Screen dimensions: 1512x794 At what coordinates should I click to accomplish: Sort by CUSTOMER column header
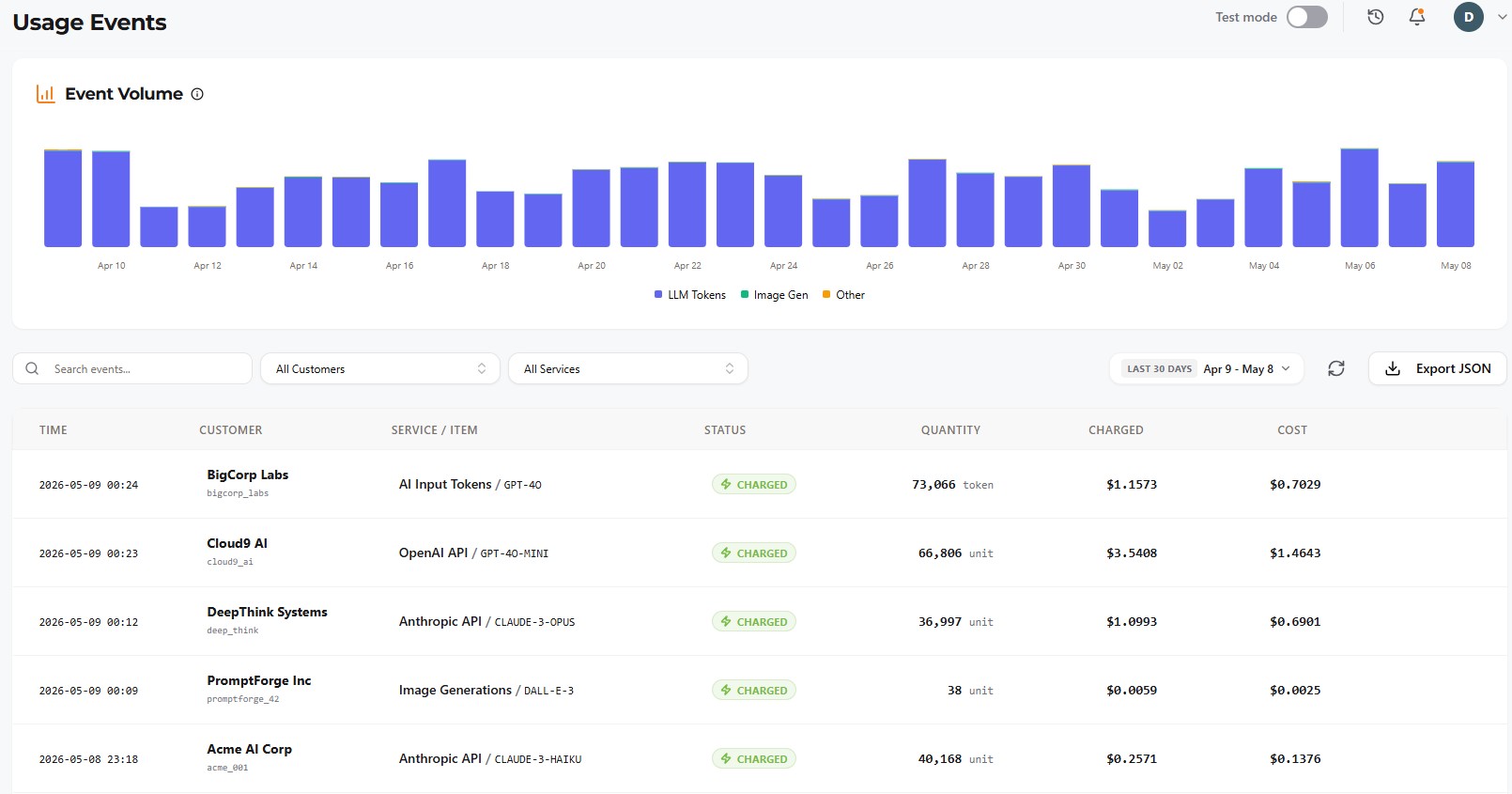point(231,430)
